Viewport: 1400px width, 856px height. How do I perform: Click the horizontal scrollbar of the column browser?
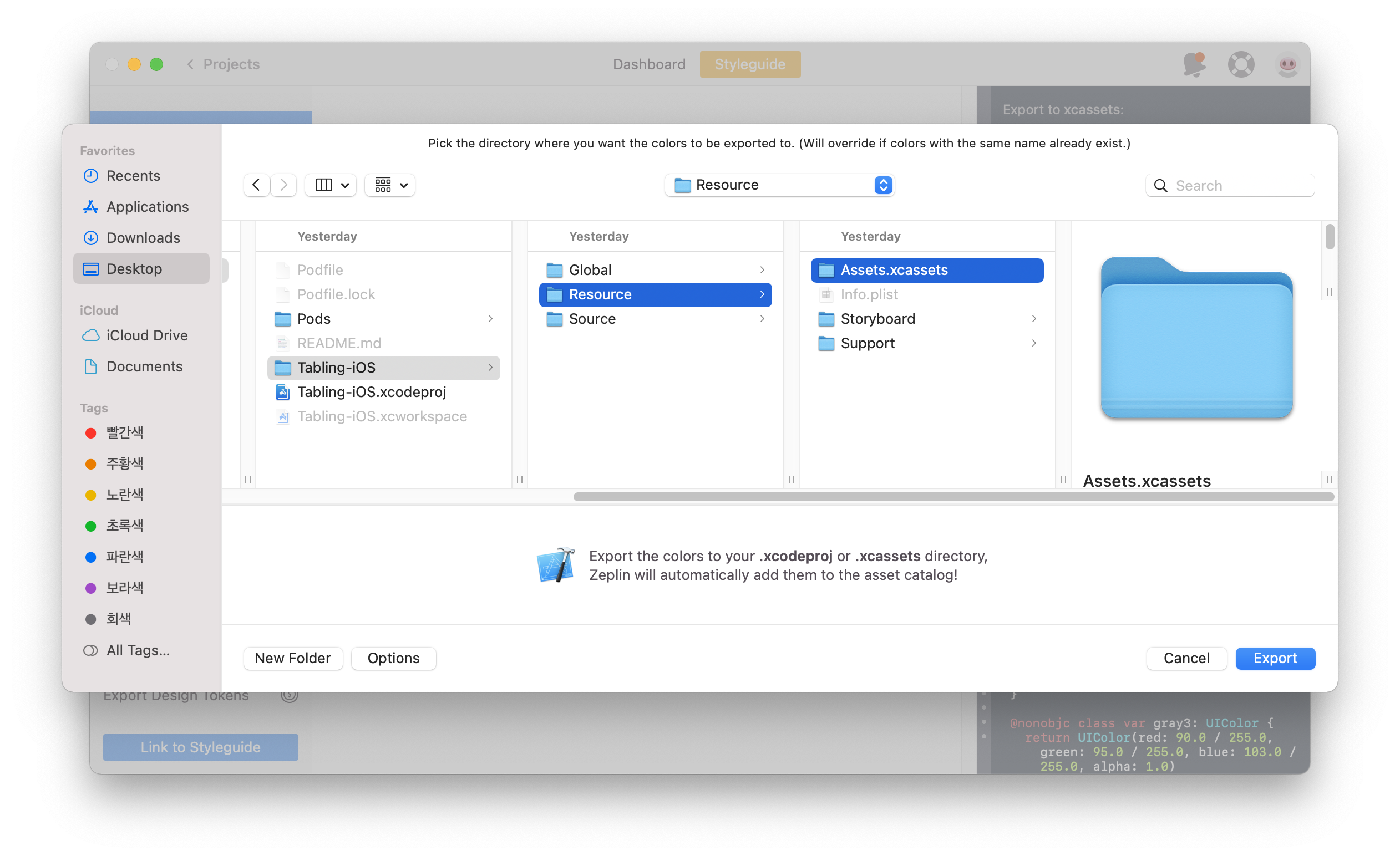tap(953, 497)
